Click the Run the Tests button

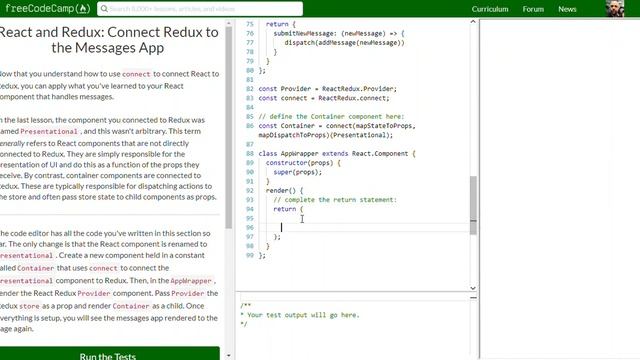(x=108, y=354)
